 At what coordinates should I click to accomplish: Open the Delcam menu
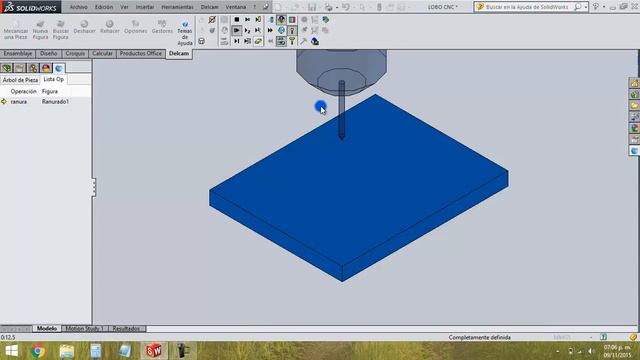pos(209,7)
